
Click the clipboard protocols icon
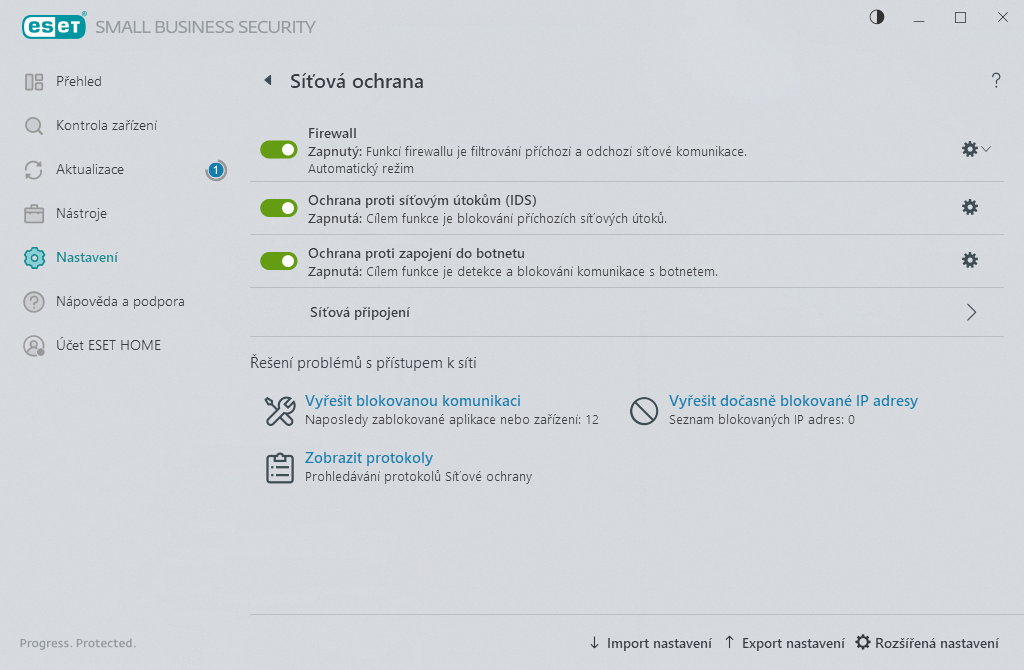280,468
